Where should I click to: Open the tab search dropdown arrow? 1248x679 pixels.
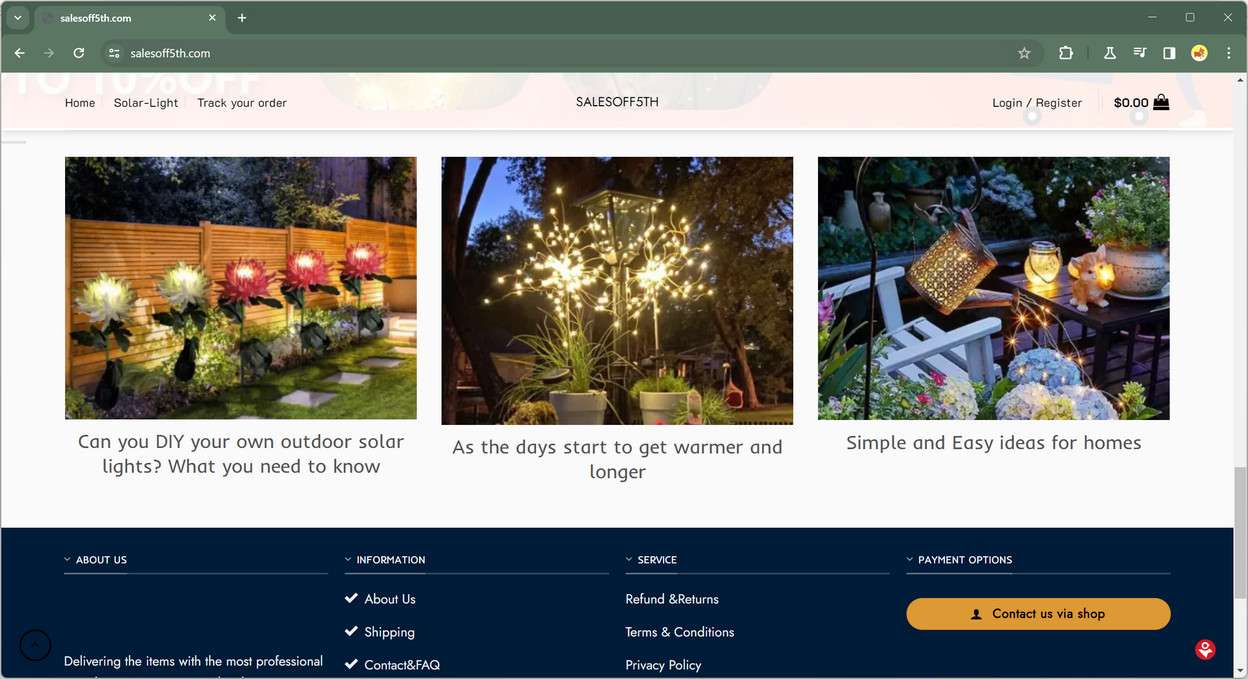click(17, 18)
